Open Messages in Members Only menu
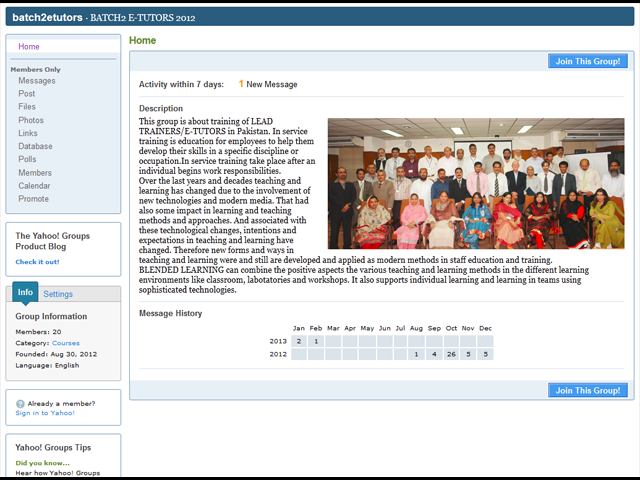640x480 pixels. tap(37, 81)
